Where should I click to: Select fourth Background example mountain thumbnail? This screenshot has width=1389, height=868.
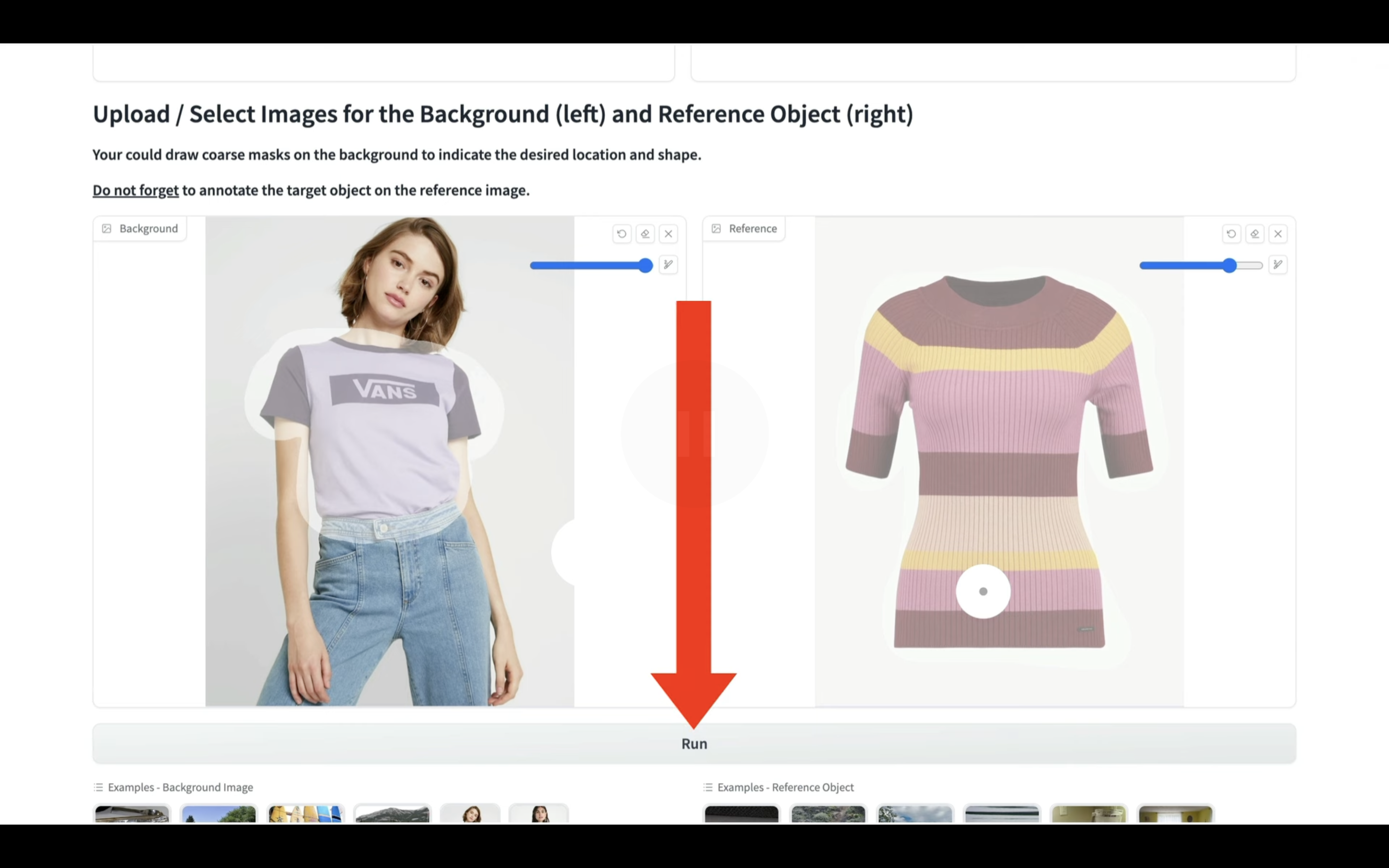click(392, 814)
